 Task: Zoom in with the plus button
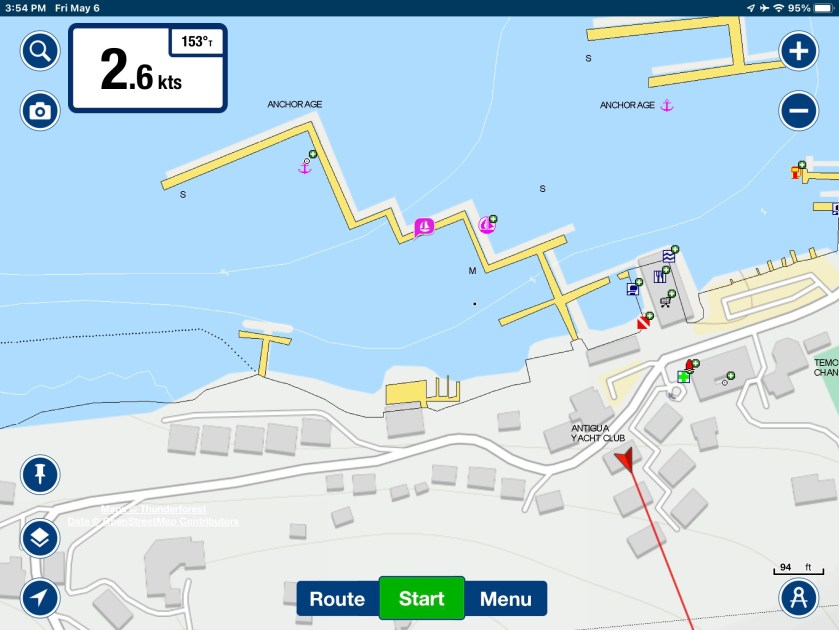798,51
